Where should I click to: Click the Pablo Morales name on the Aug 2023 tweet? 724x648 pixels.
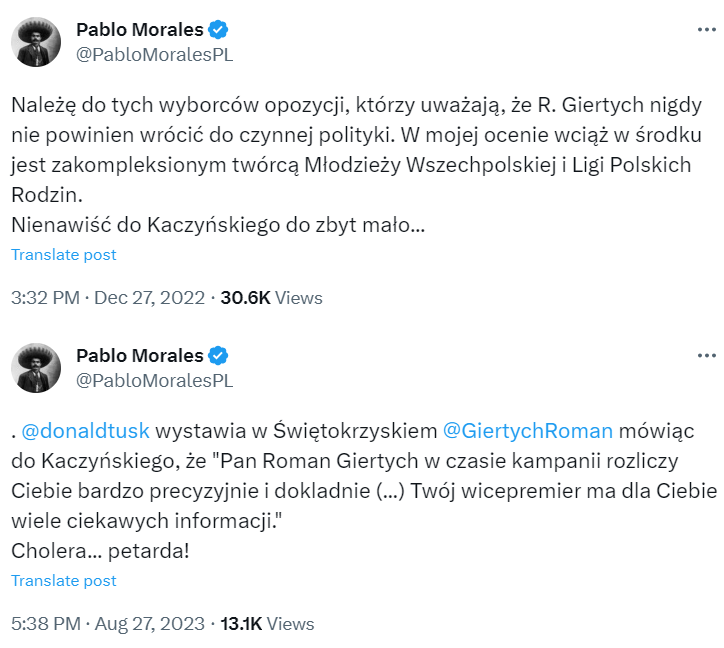139,355
